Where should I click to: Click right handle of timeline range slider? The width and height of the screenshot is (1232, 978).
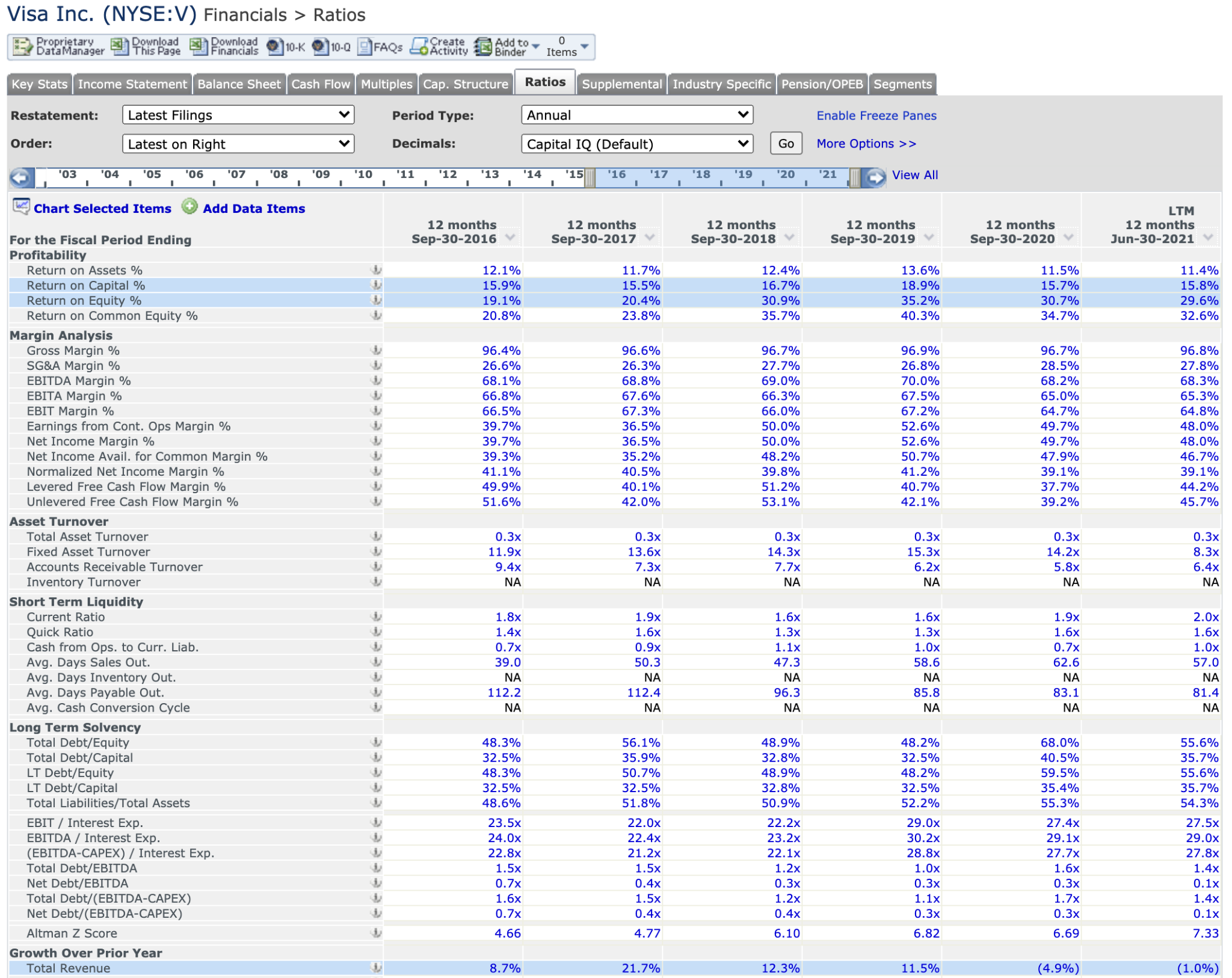(855, 178)
